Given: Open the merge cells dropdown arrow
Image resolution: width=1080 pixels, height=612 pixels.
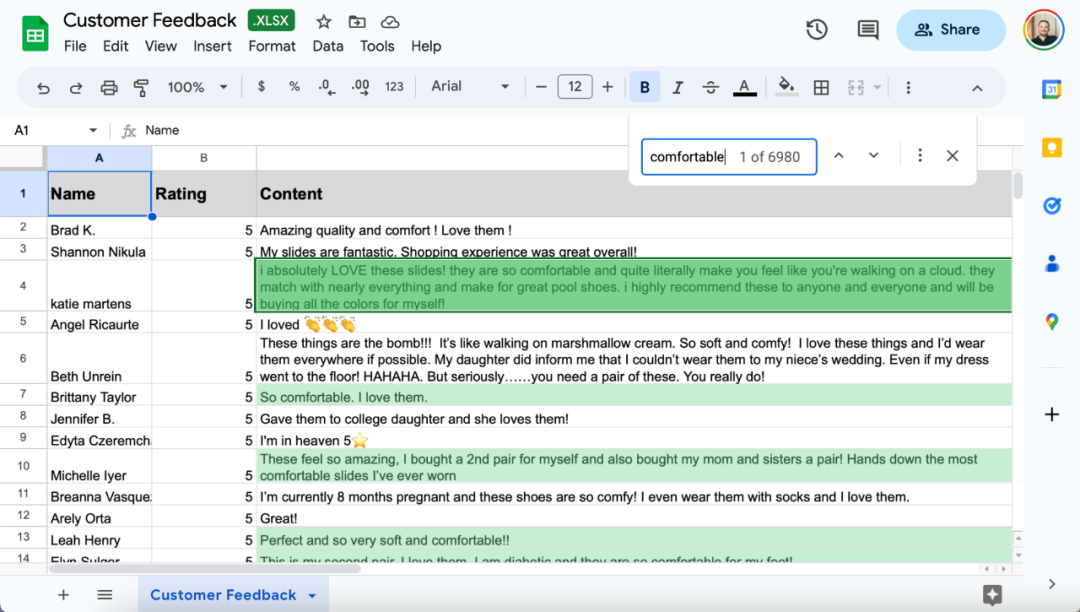Looking at the screenshot, I should [877, 87].
